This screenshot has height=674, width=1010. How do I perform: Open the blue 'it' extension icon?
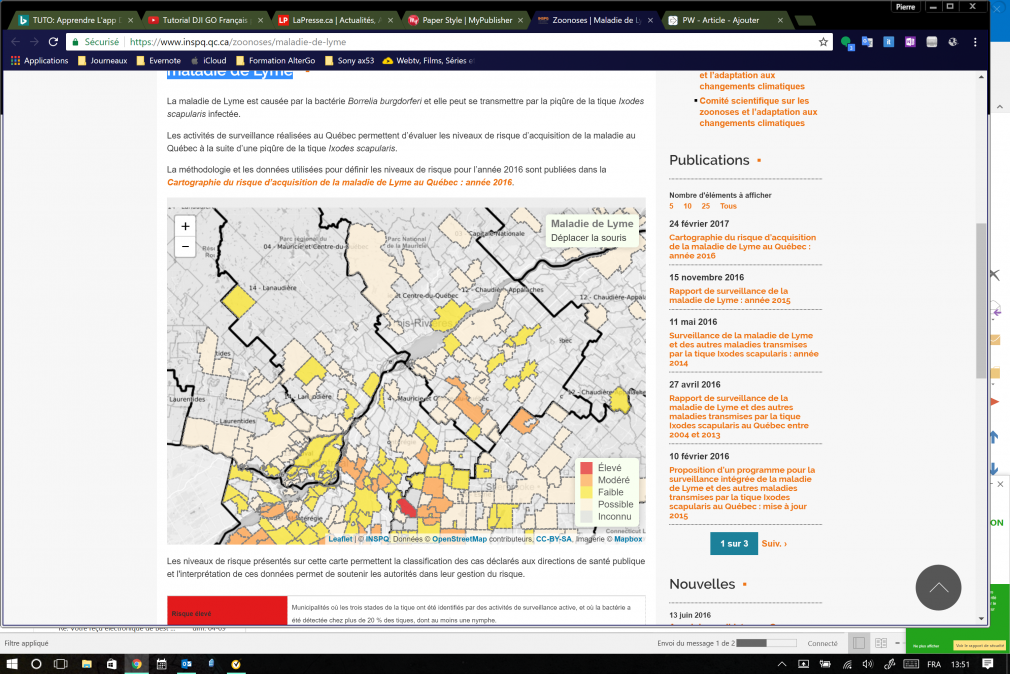coord(888,42)
